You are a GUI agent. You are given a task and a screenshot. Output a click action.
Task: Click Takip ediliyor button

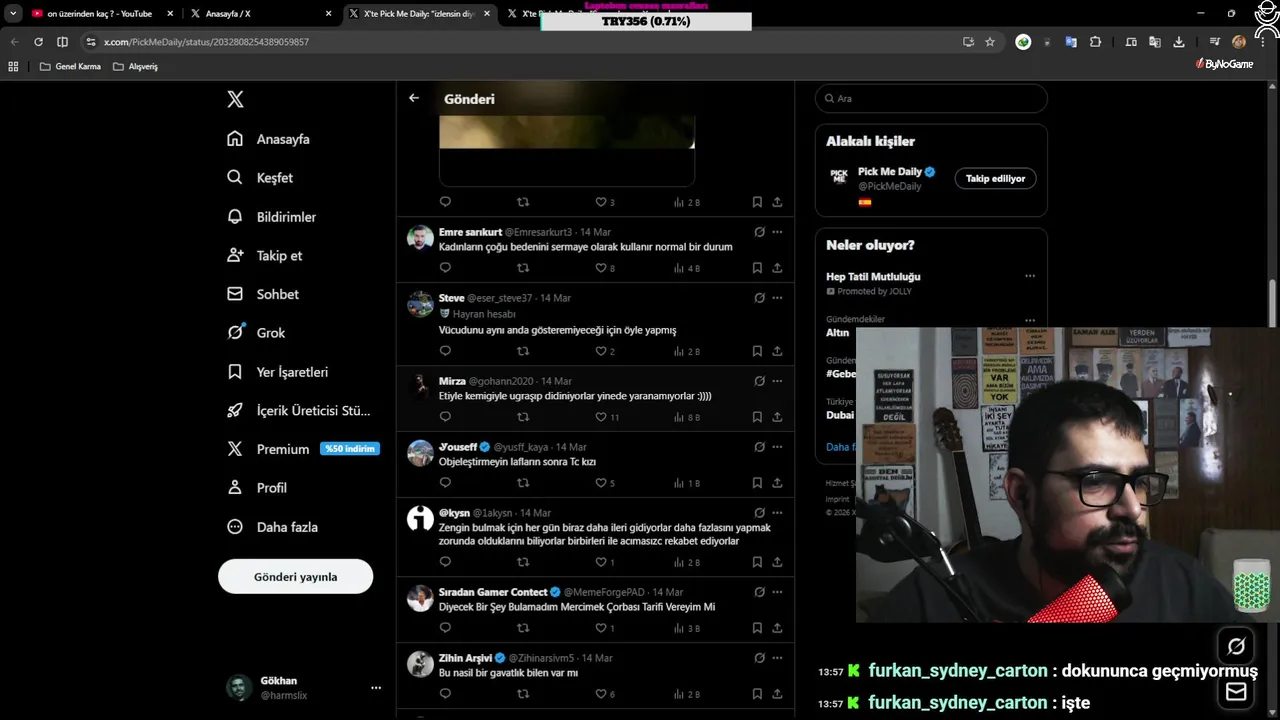995,178
